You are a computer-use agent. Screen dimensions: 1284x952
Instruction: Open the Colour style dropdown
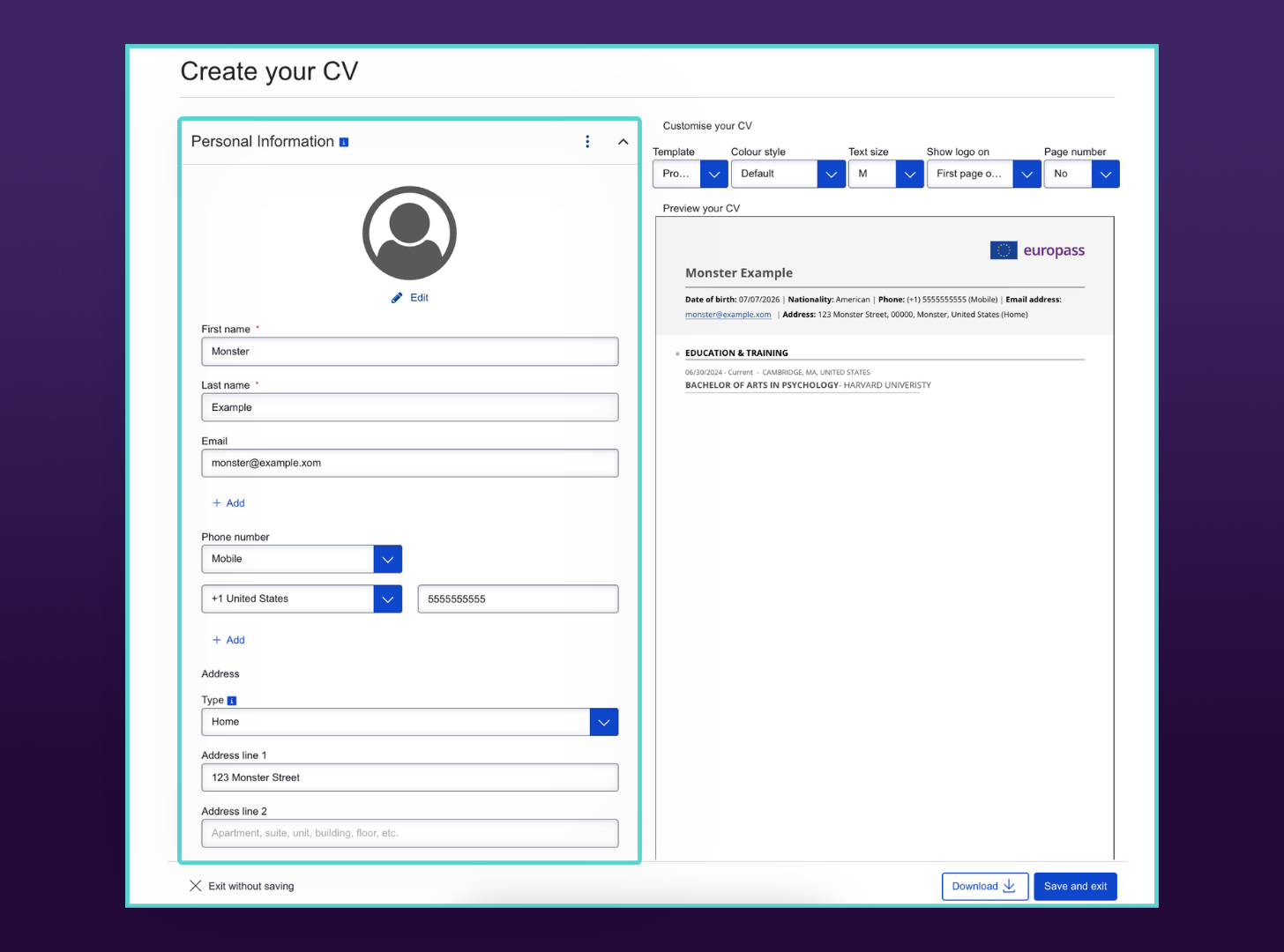[788, 174]
